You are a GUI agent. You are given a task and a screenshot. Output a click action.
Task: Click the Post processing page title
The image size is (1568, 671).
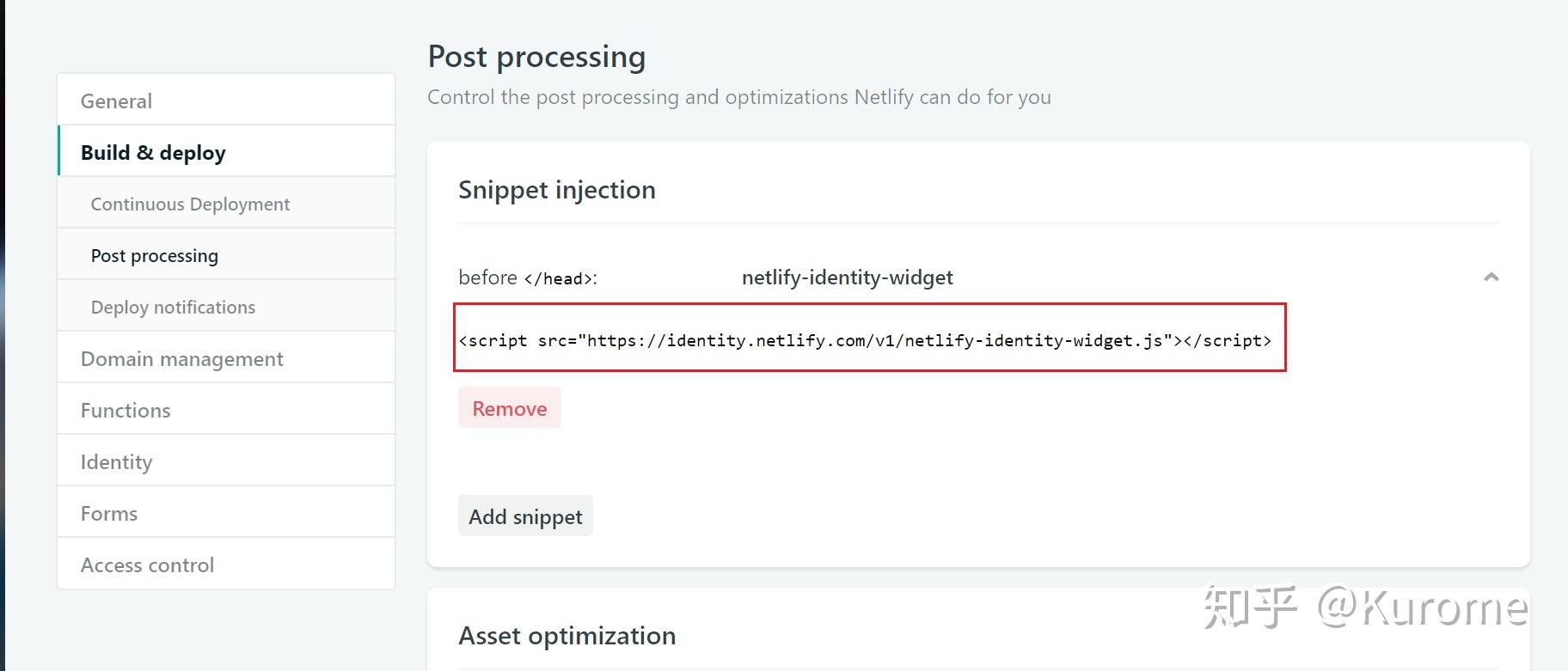point(536,57)
